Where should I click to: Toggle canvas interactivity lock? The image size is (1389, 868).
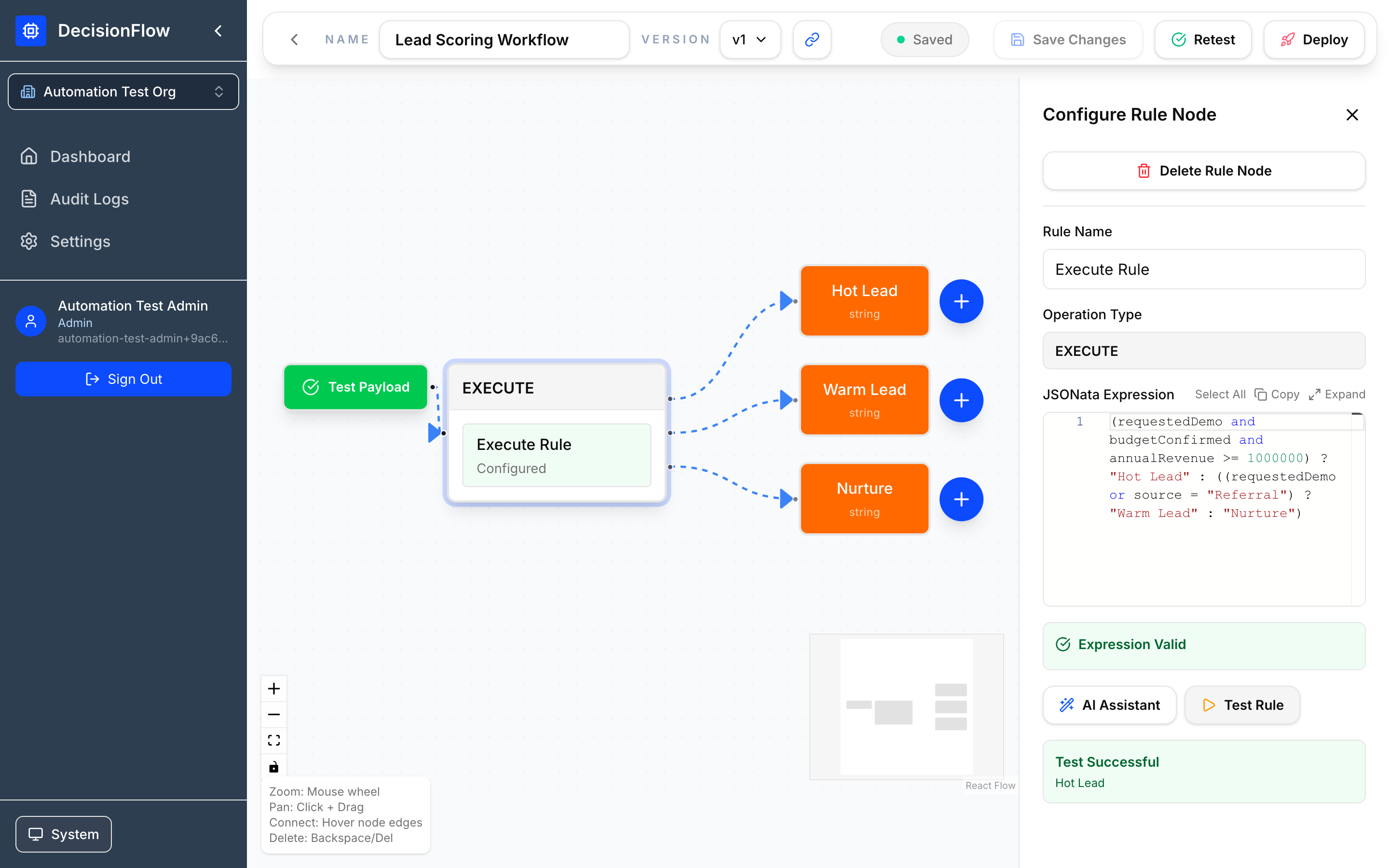pos(274,766)
